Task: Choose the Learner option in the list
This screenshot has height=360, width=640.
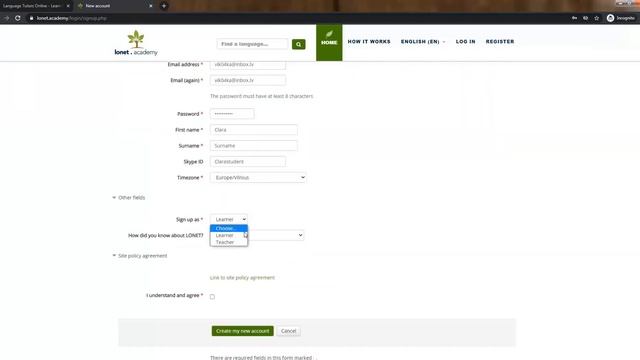Action: (229, 235)
